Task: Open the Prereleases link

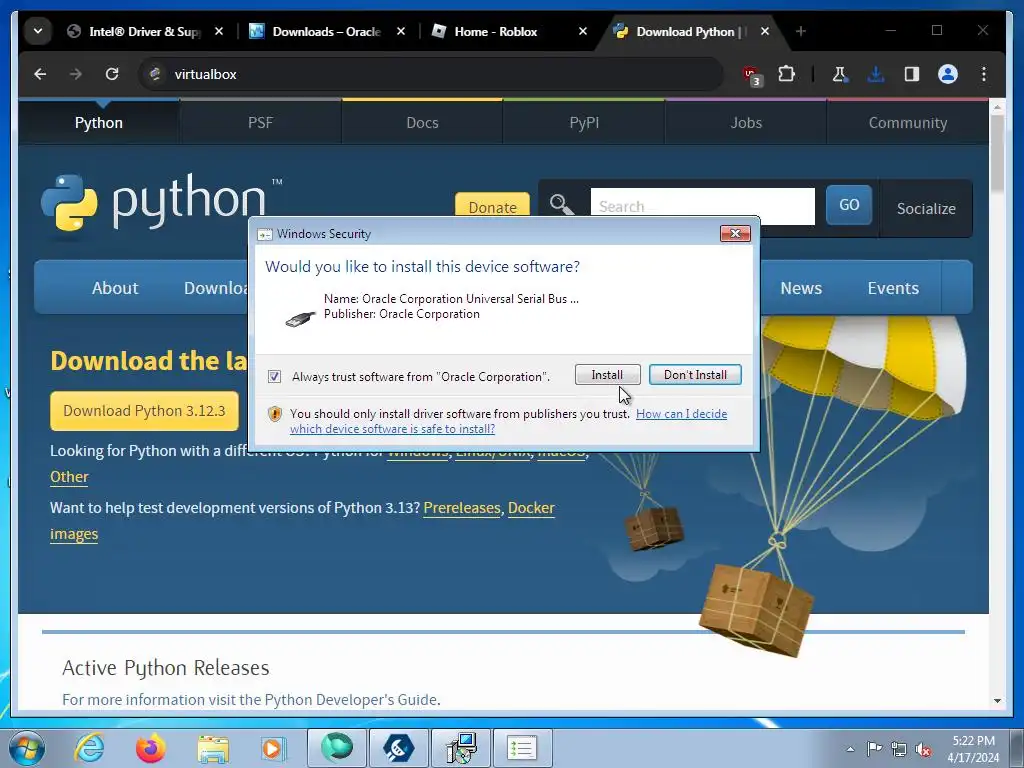Action: point(462,508)
